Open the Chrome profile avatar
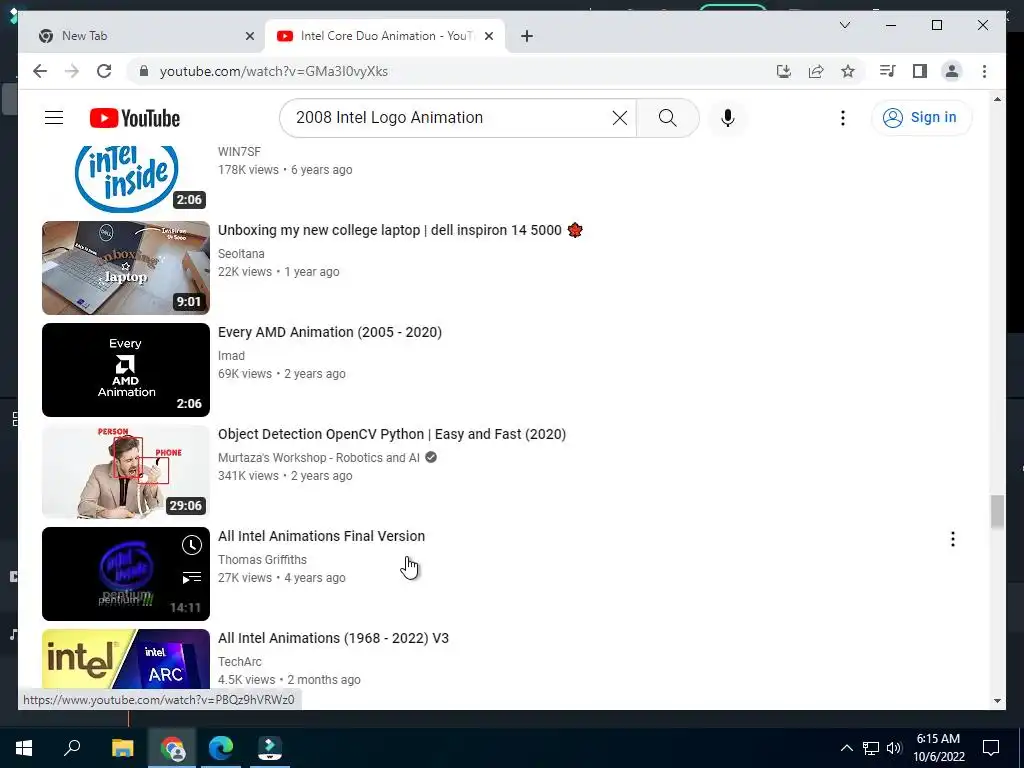The image size is (1024, 768). [x=952, y=71]
